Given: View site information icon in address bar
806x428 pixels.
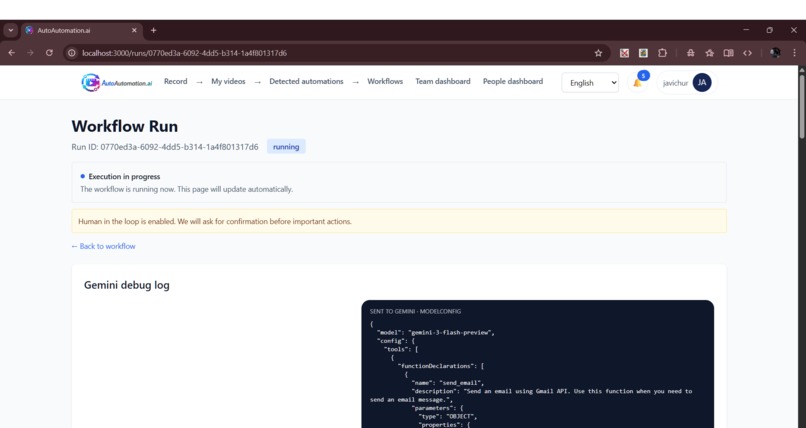Looking at the screenshot, I should click(72, 53).
